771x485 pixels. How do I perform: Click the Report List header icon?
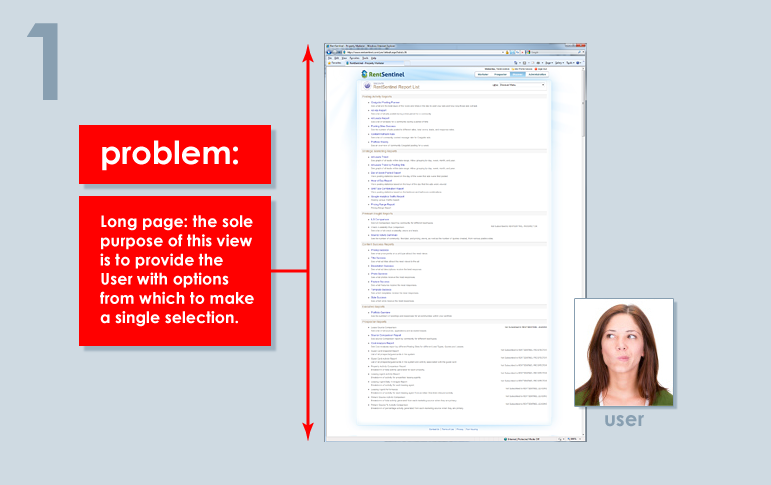(366, 87)
